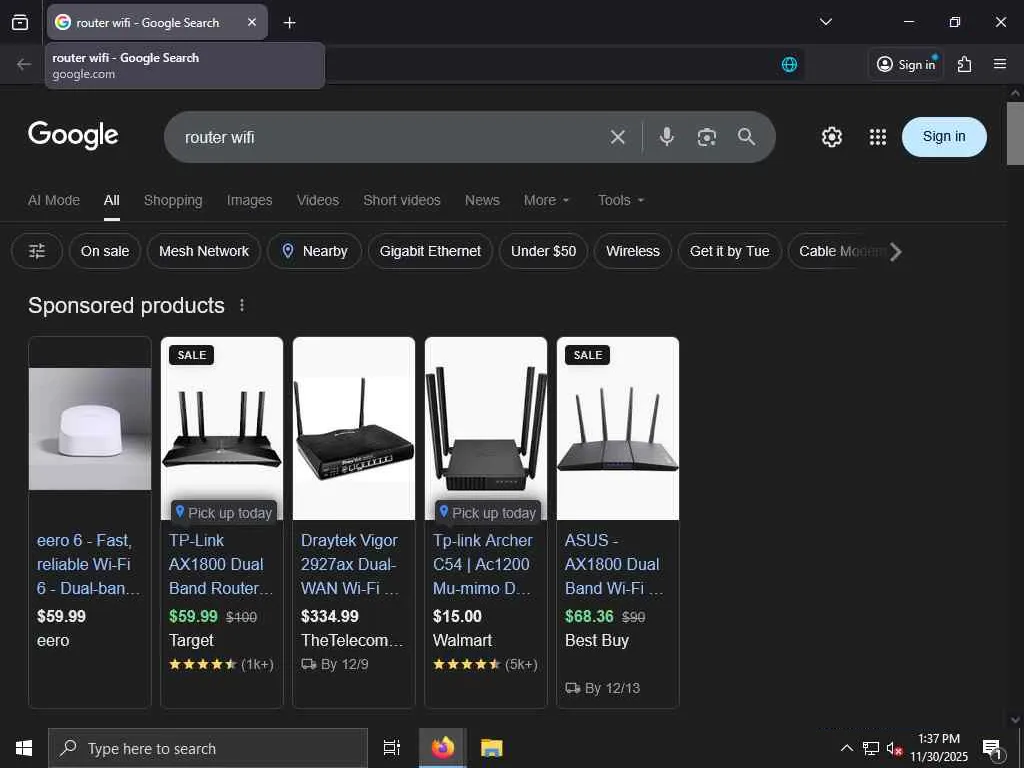This screenshot has height=768, width=1024.
Task: Open Task View on the taskbar
Action: (x=391, y=748)
